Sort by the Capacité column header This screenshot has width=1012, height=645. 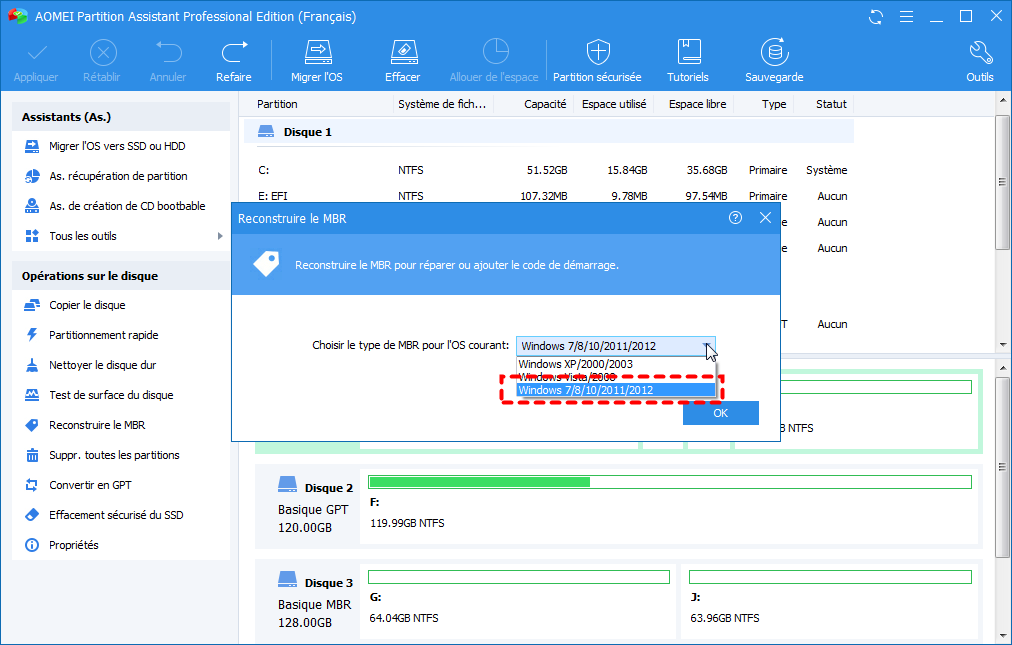(x=545, y=104)
